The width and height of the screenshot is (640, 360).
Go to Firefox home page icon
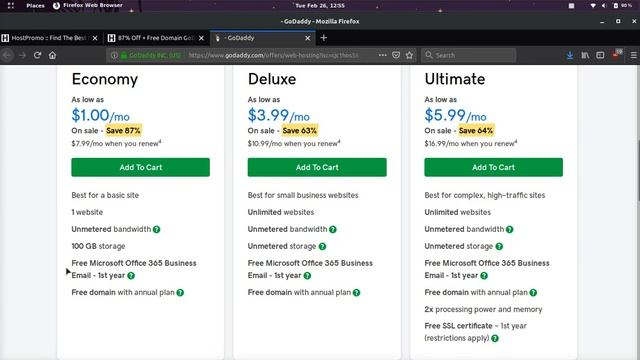52,55
